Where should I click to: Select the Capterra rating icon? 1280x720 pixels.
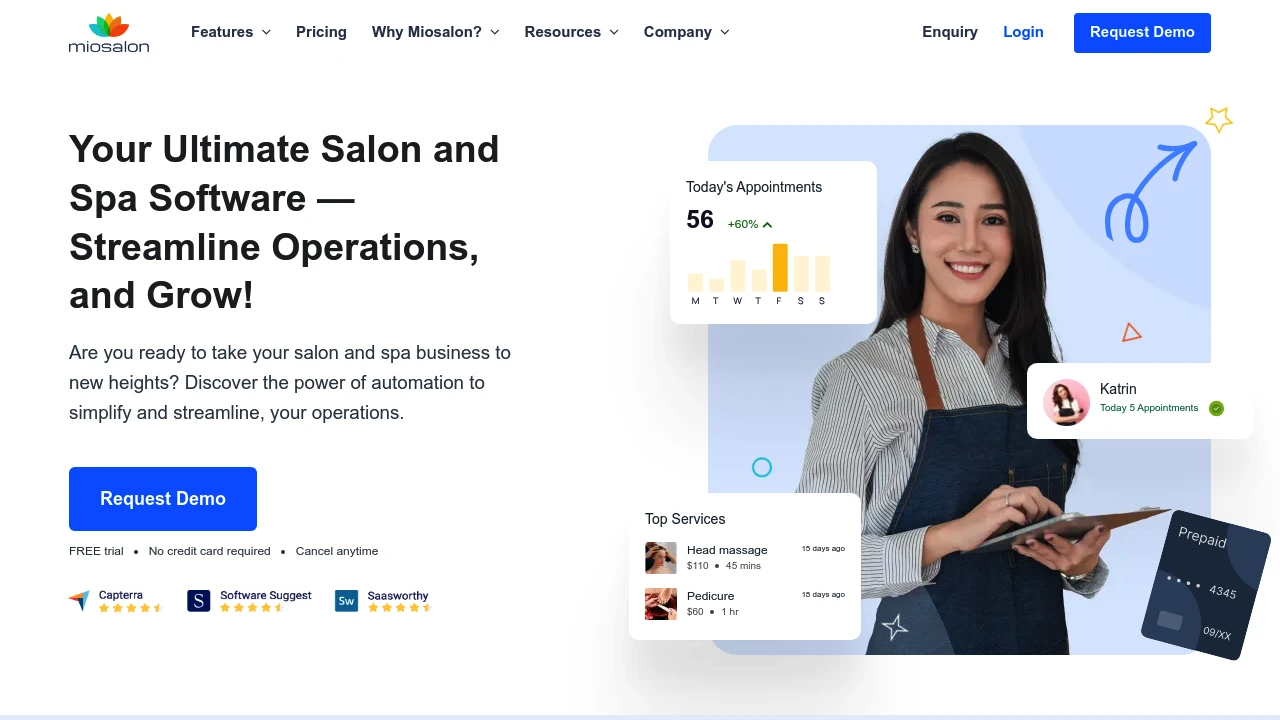[80, 599]
